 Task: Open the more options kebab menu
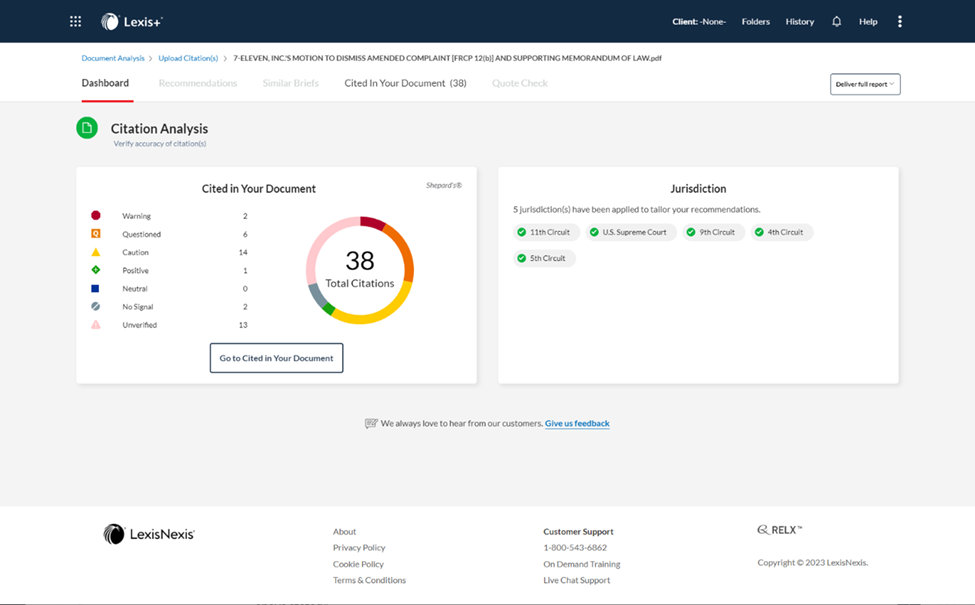[x=899, y=22]
